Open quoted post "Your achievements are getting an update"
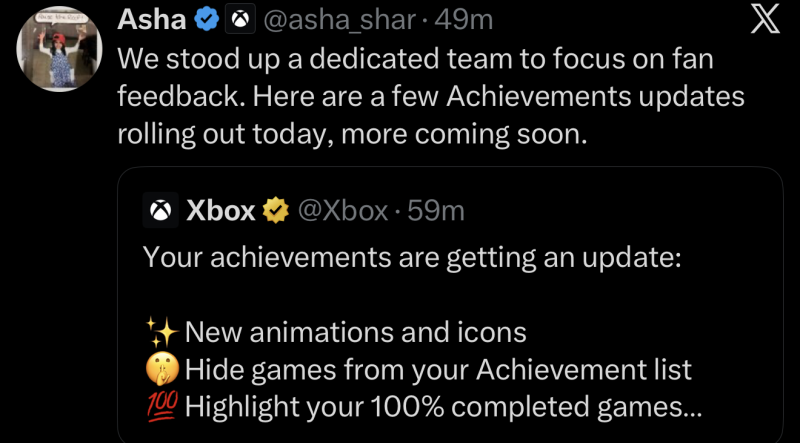Viewport: 800px width, 443px height. [x=411, y=258]
